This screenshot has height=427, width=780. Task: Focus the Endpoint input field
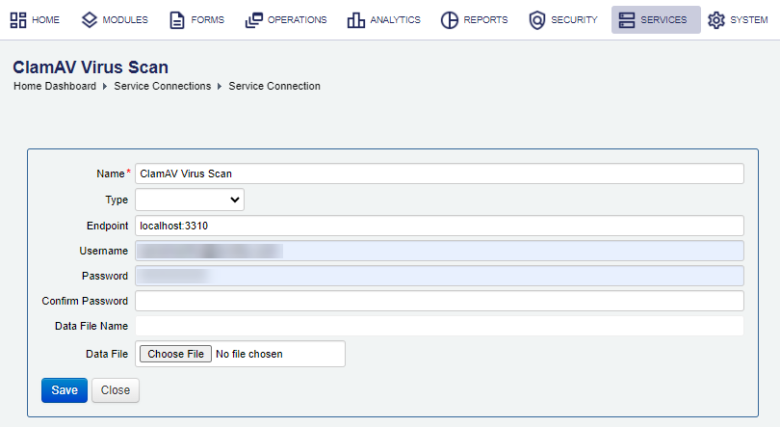tap(439, 225)
